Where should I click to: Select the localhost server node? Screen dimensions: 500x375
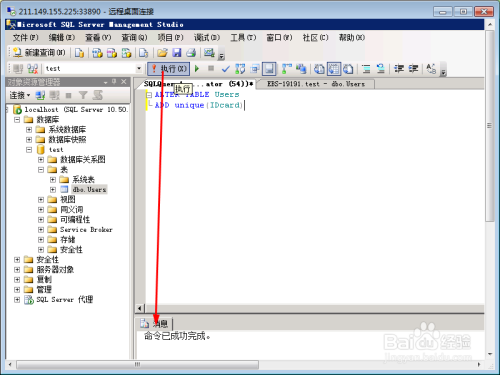click(76, 110)
